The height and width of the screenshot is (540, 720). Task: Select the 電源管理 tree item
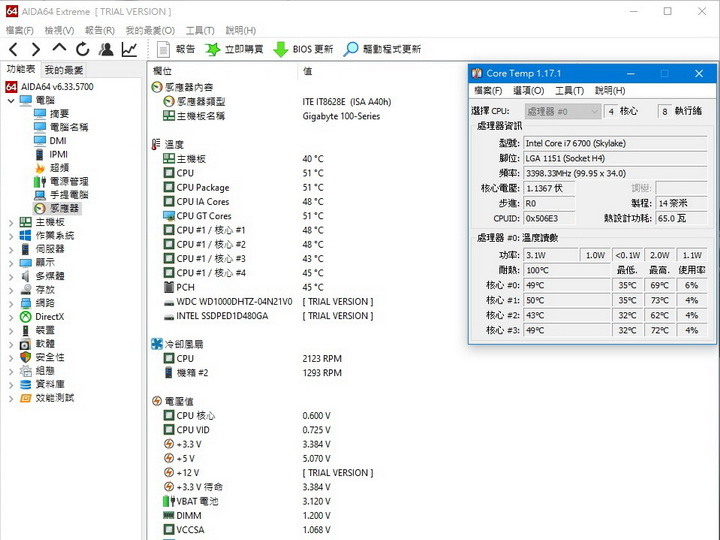coord(69,181)
